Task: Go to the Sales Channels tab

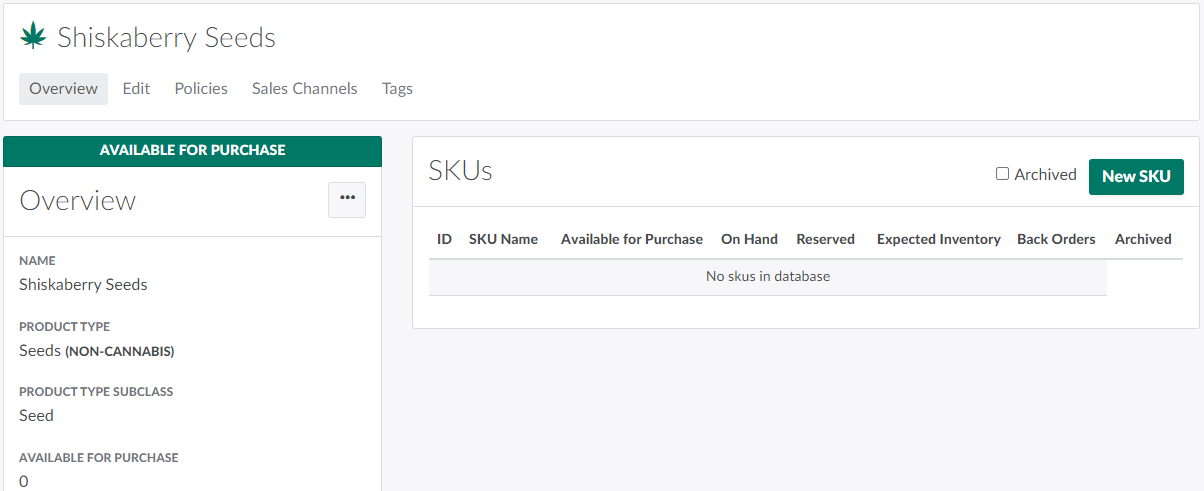Action: (x=304, y=89)
